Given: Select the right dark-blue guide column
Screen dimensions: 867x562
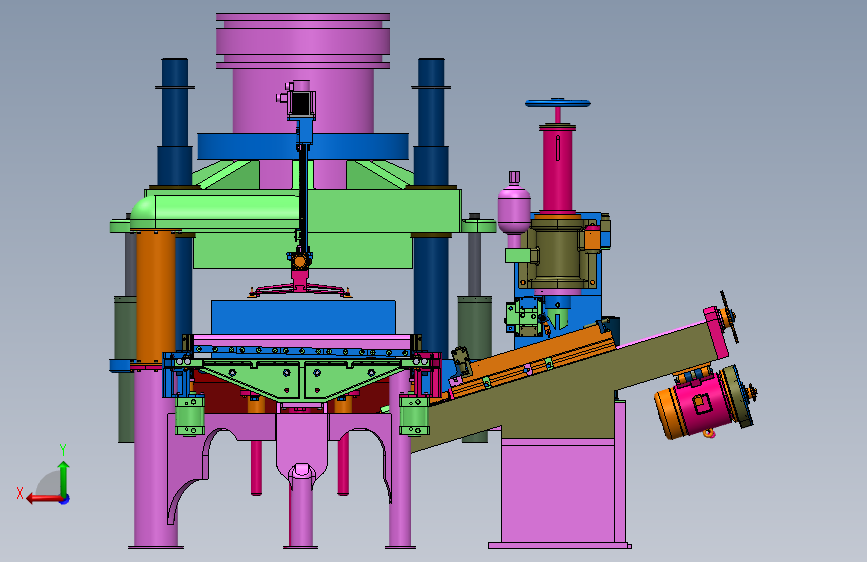Looking at the screenshot, I should pyautogui.click(x=431, y=205).
